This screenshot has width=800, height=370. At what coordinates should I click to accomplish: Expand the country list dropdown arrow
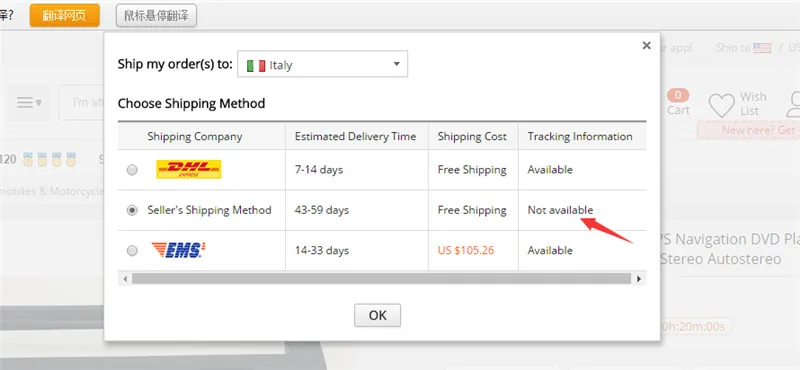(396, 64)
